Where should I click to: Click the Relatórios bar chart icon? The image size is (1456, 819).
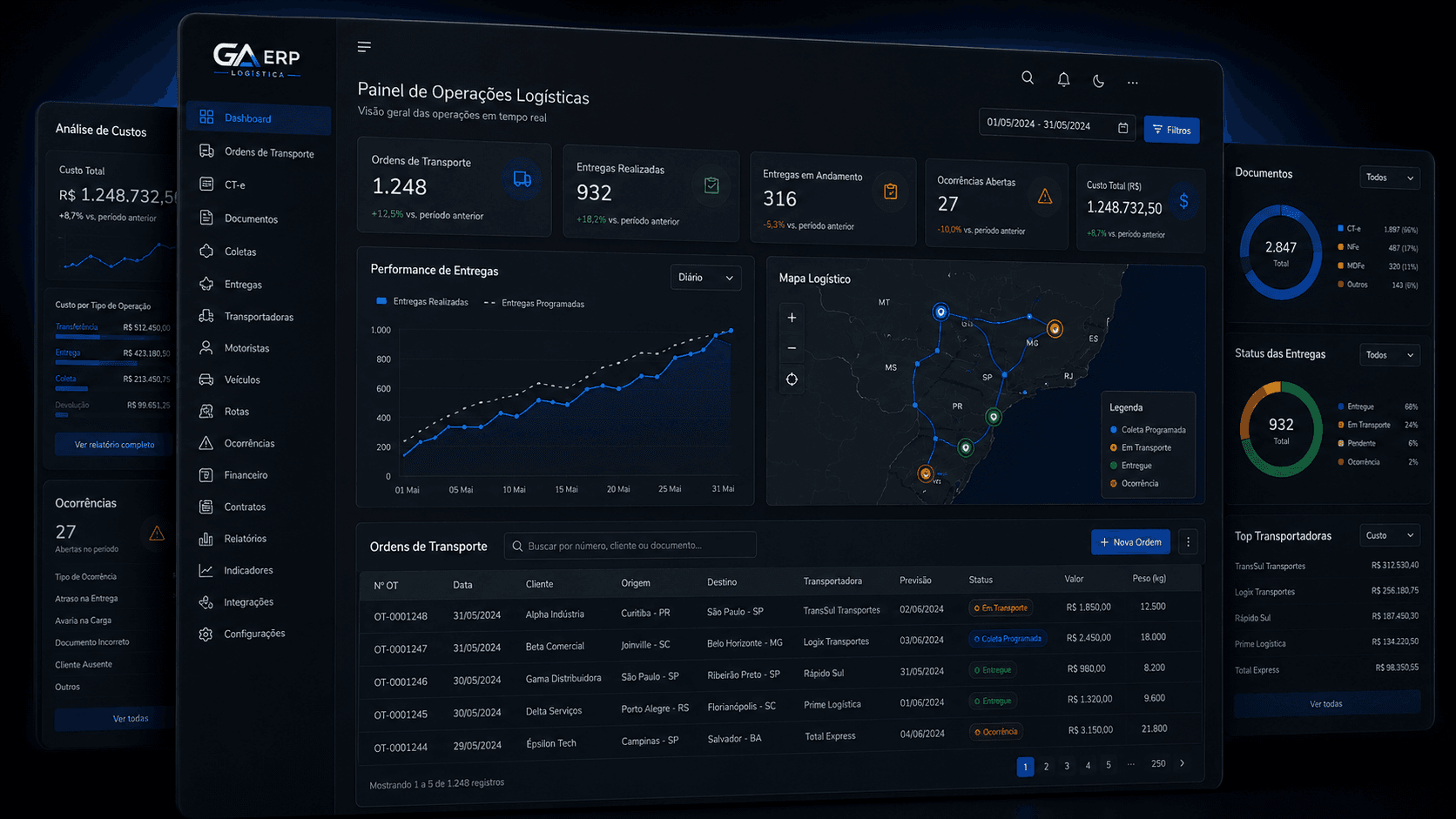coord(206,539)
